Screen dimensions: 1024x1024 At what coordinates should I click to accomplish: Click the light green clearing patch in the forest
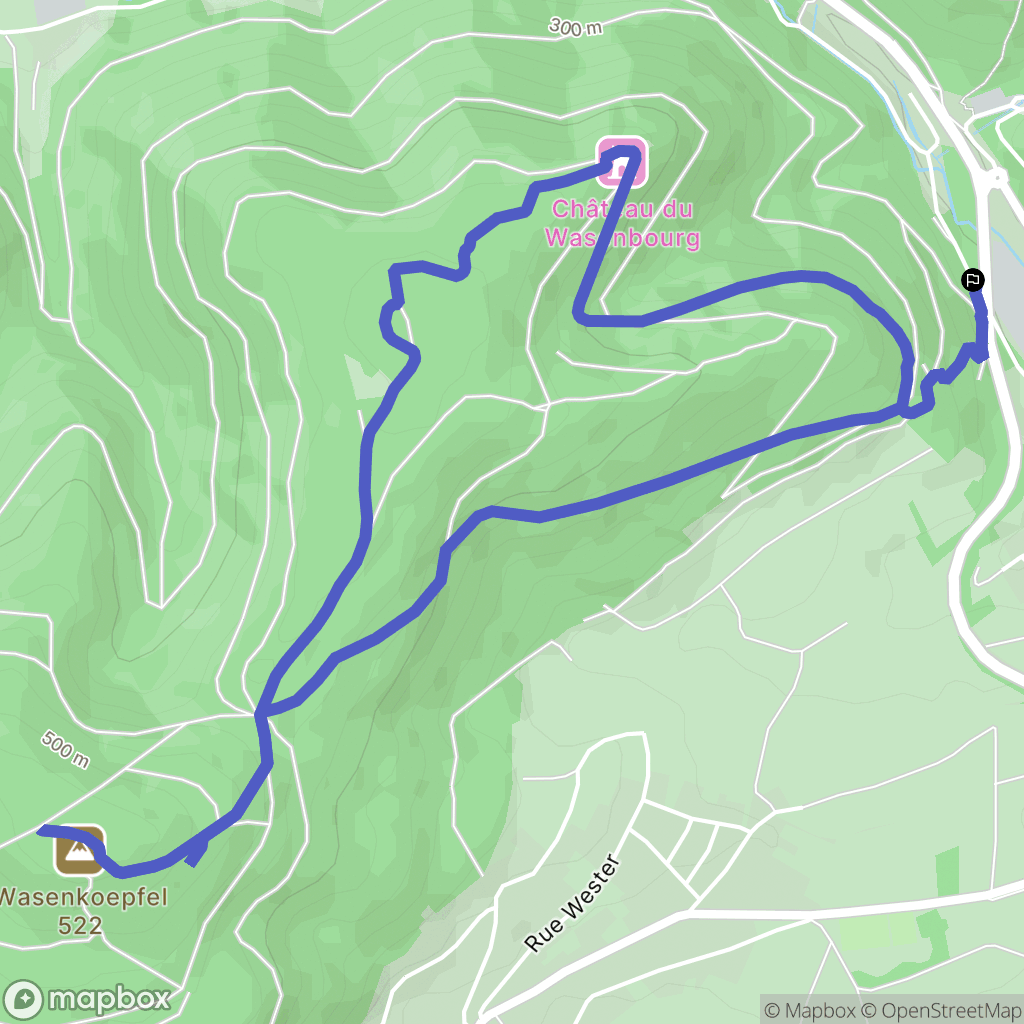[x=367, y=378]
